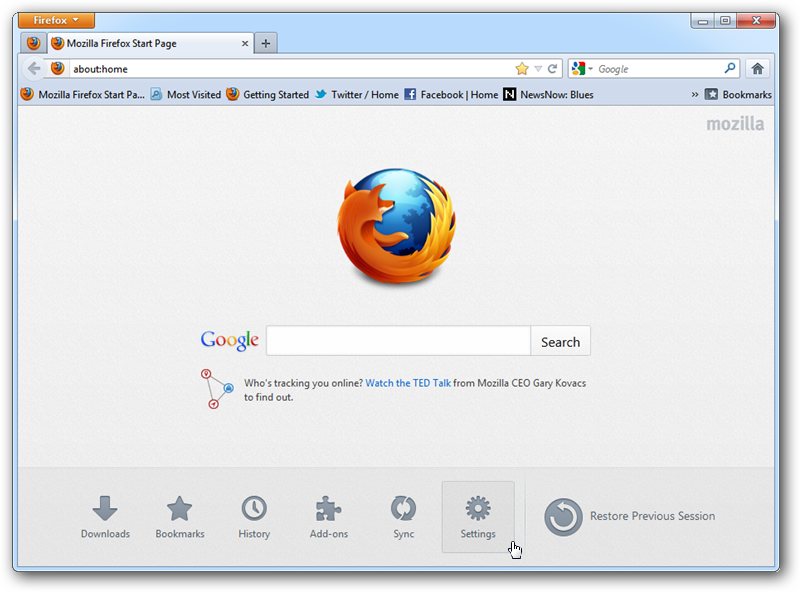Open Settings from the bottom launcher
This screenshot has height=592, width=800.
point(478,517)
